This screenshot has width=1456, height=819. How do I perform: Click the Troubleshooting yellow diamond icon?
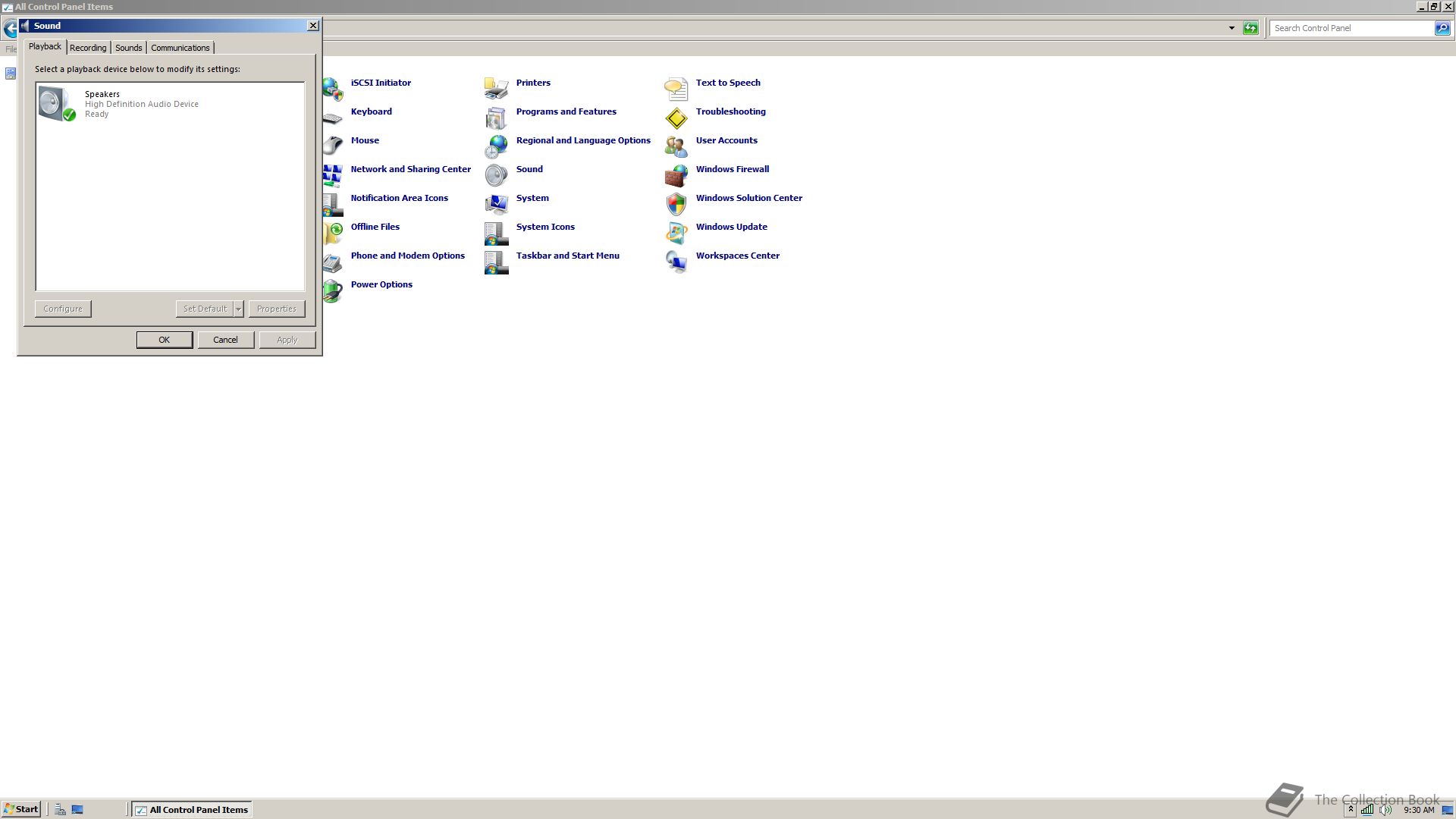point(676,118)
